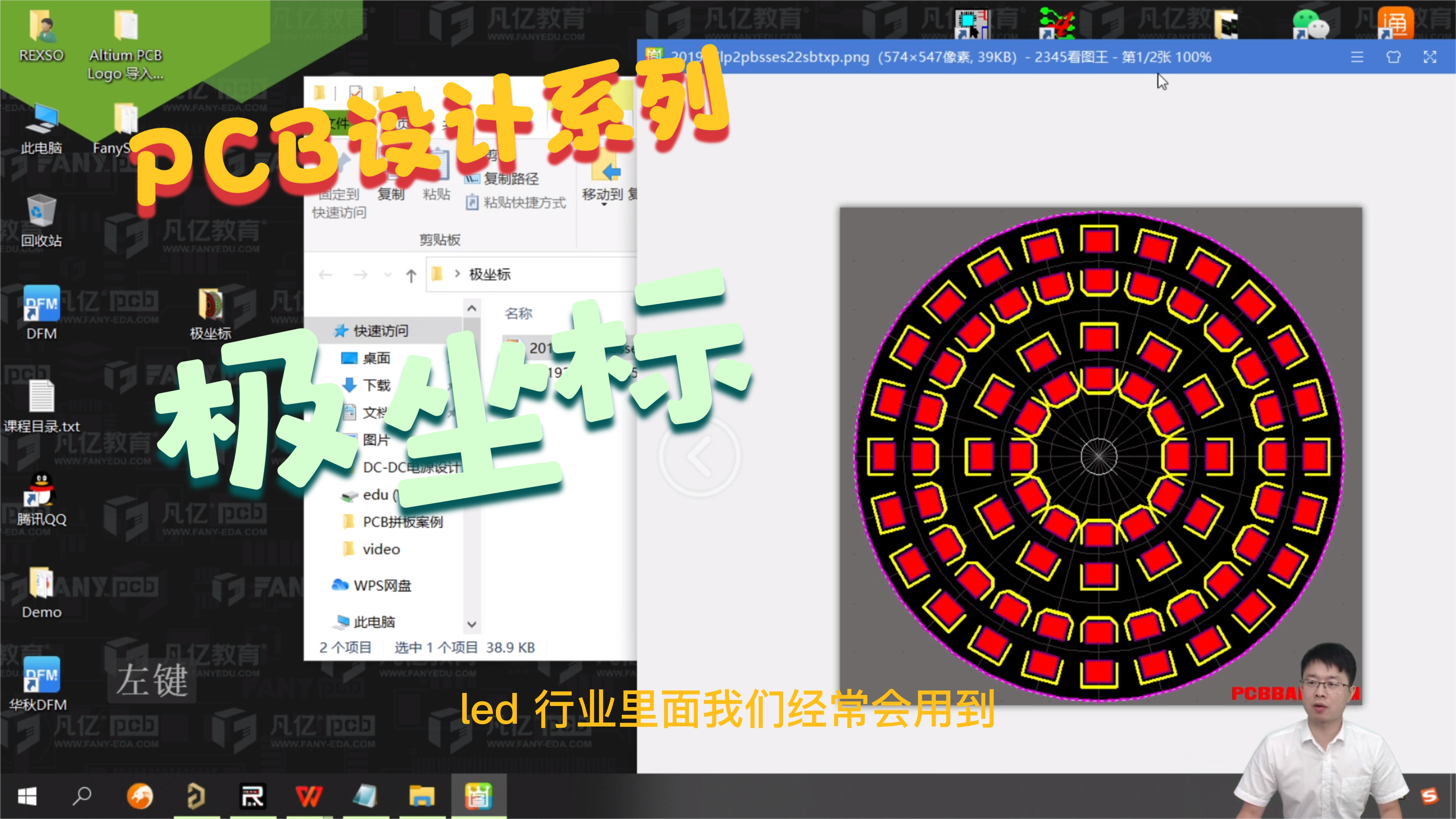Open File Explorer from the taskbar

click(x=422, y=796)
